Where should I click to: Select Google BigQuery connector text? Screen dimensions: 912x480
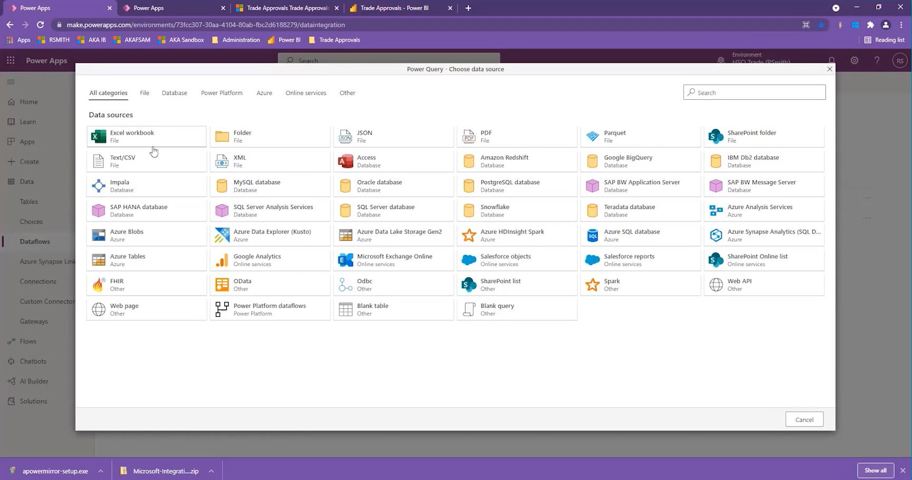(x=628, y=157)
